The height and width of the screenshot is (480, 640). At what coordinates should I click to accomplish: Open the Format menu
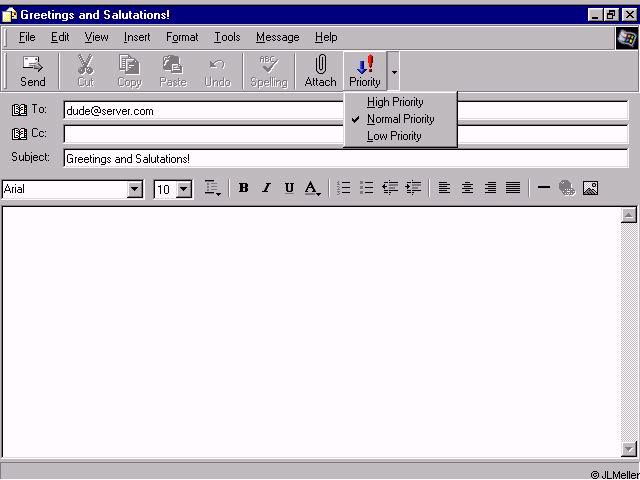click(182, 37)
